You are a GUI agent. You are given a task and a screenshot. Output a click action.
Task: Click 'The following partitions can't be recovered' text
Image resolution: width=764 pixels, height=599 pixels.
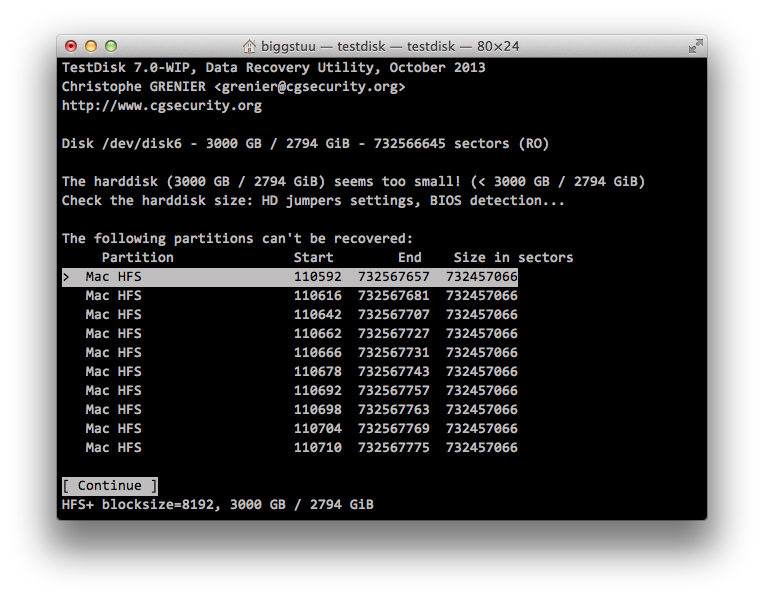click(x=237, y=239)
